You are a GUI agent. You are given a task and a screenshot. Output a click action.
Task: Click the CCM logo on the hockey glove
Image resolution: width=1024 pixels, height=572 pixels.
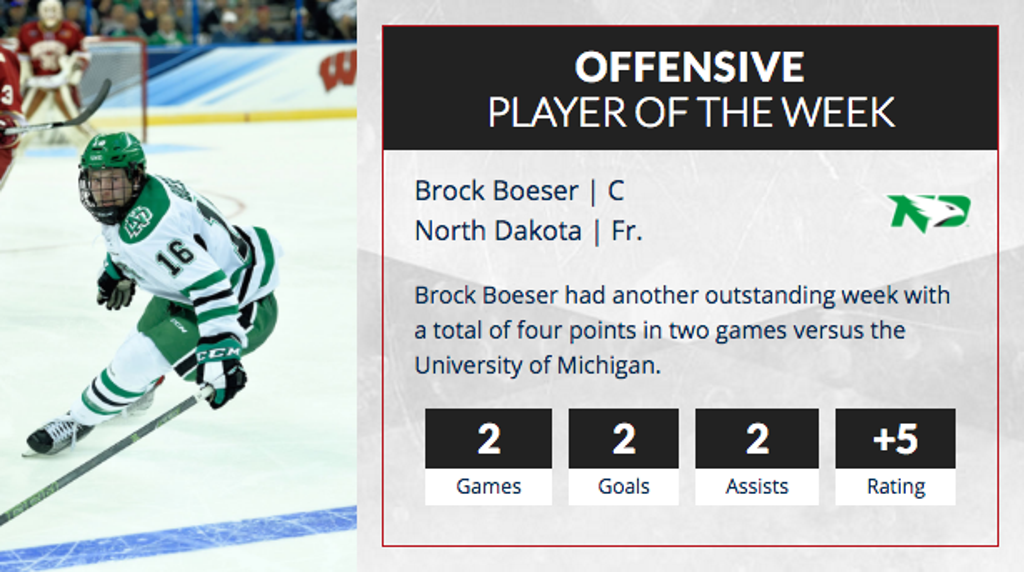[217, 356]
